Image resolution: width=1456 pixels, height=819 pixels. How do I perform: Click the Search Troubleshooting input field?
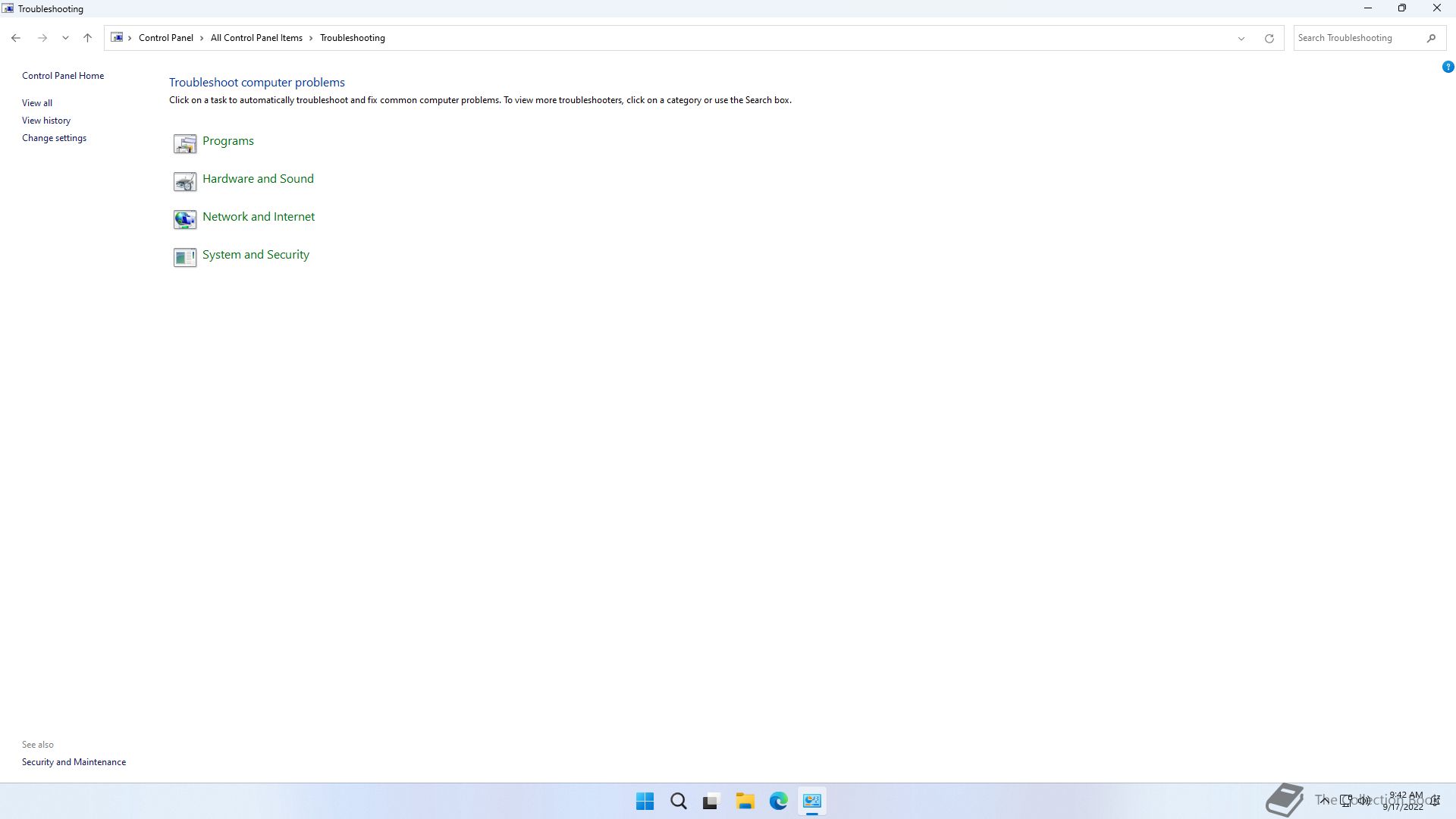[1357, 38]
